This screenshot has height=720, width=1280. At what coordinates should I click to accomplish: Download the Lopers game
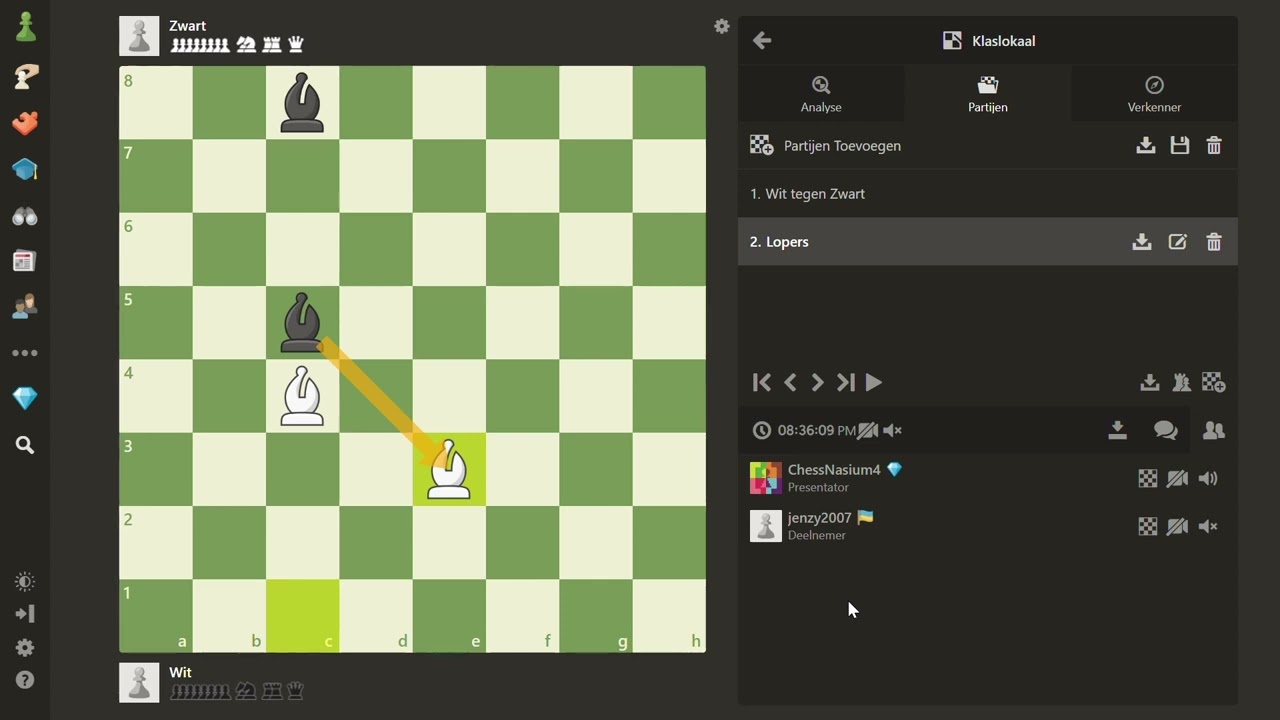(1142, 242)
